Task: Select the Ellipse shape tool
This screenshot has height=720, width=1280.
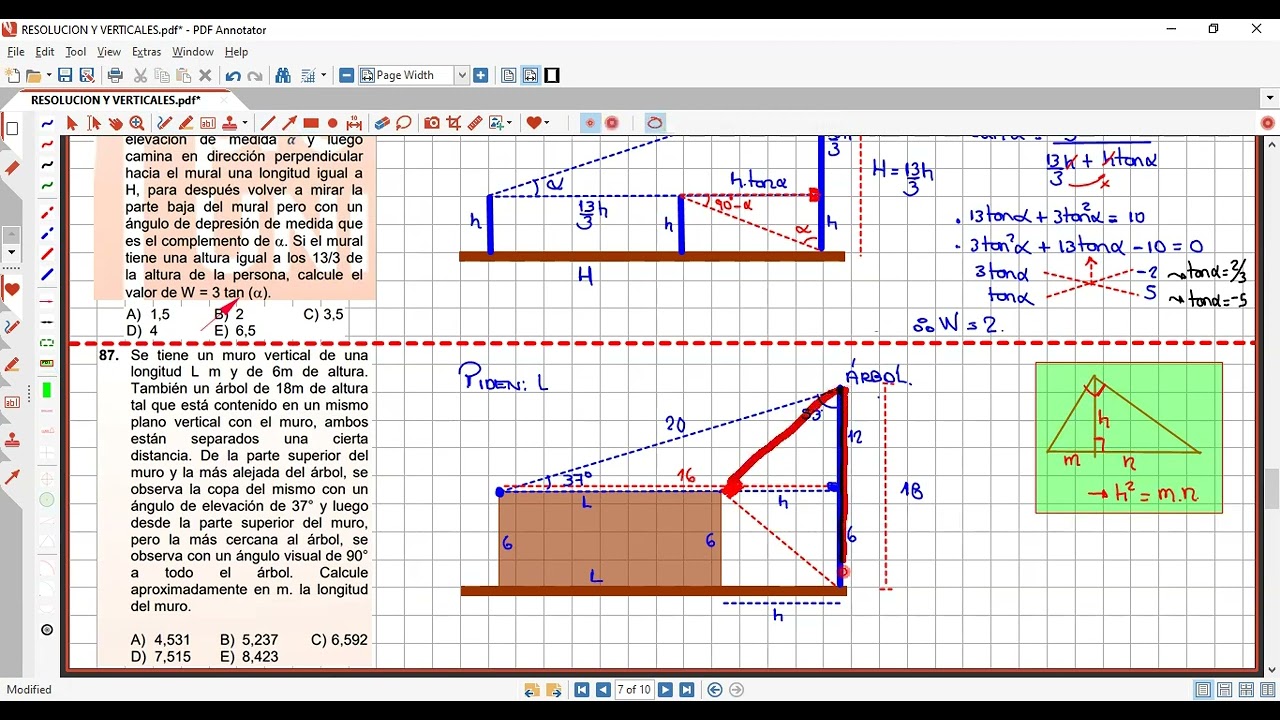Action: pos(333,123)
